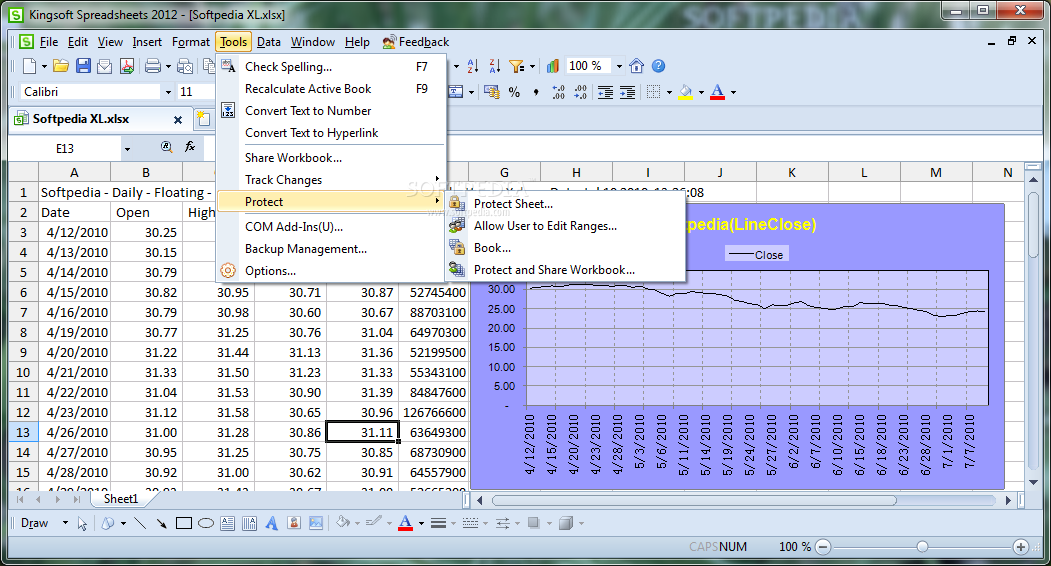Click Allow User to Edit Ranges...
1051x566 pixels.
tap(565, 226)
